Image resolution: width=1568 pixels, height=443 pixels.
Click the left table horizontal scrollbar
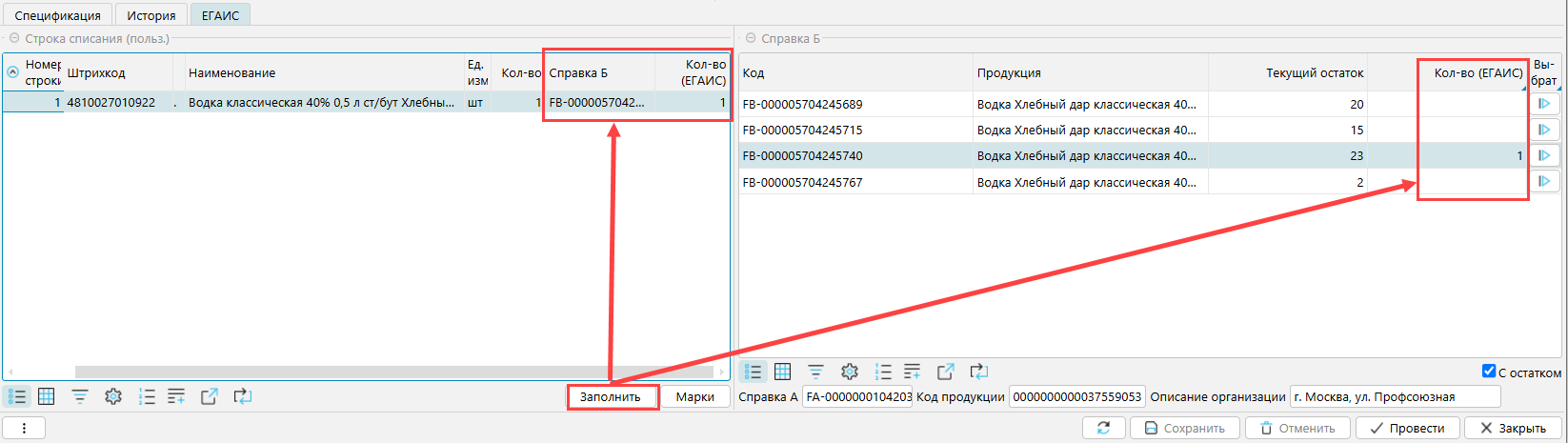pyautogui.click(x=381, y=372)
